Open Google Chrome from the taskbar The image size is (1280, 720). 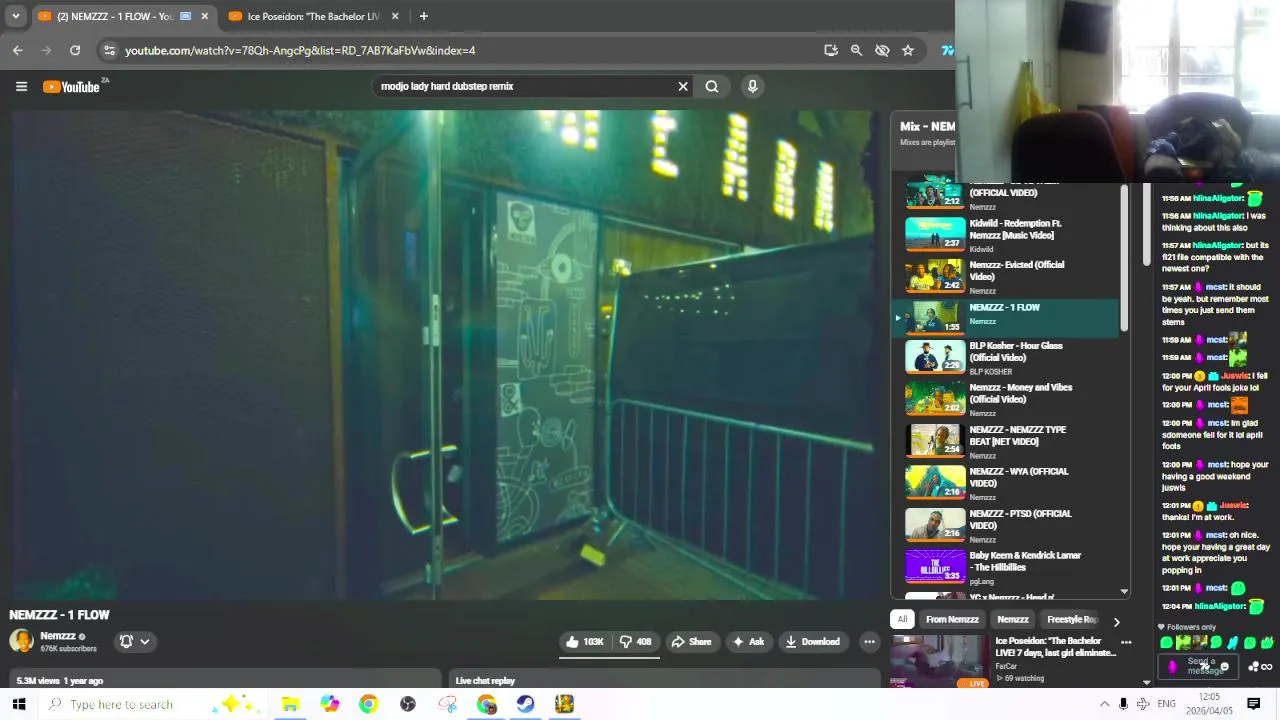(x=369, y=704)
